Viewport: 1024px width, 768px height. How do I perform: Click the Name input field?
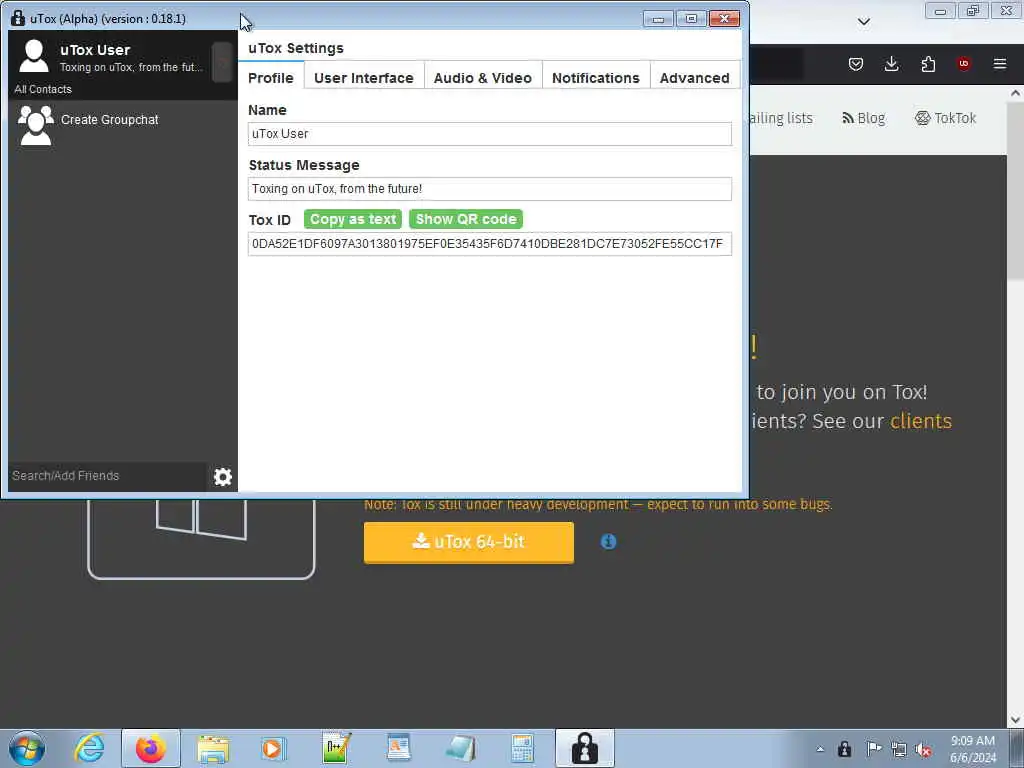coord(490,134)
